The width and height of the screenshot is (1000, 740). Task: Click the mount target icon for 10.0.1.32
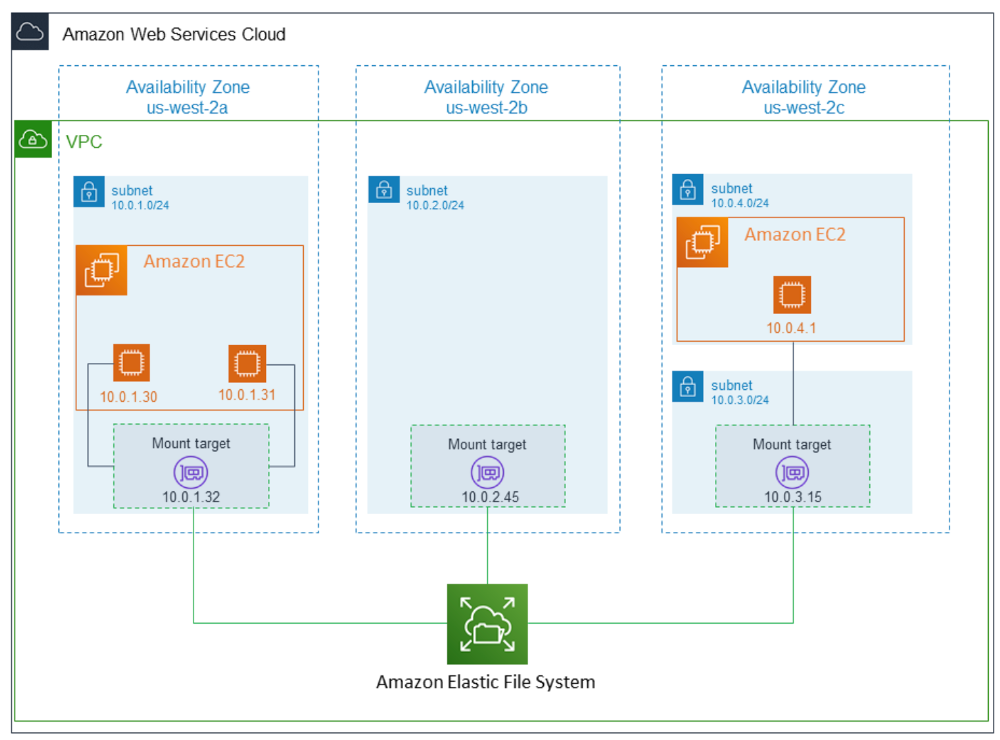click(x=191, y=473)
